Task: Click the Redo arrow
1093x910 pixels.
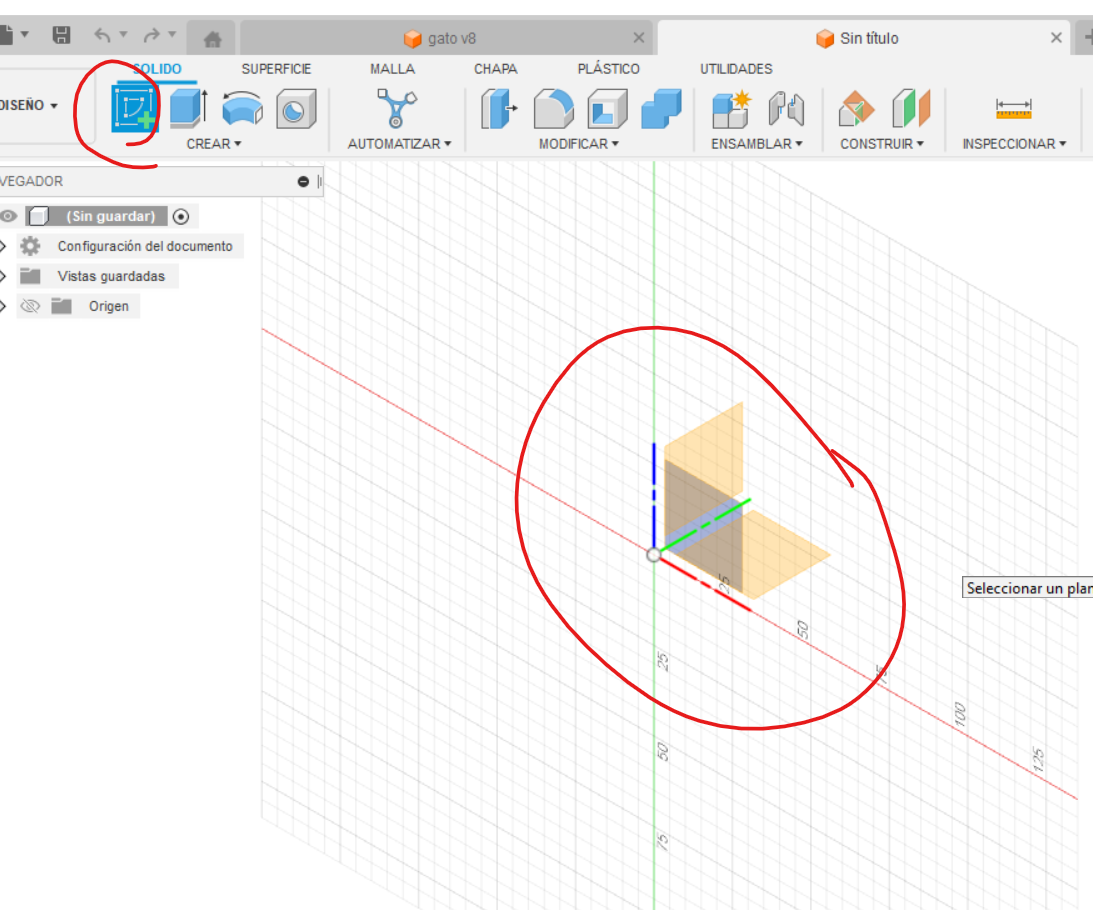Action: (151, 35)
